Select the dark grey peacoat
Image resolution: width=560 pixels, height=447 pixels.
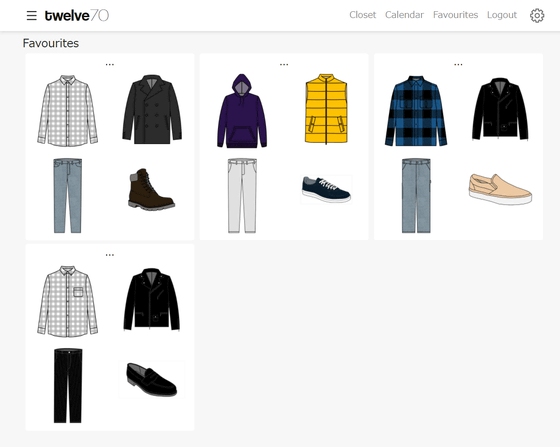(x=152, y=109)
